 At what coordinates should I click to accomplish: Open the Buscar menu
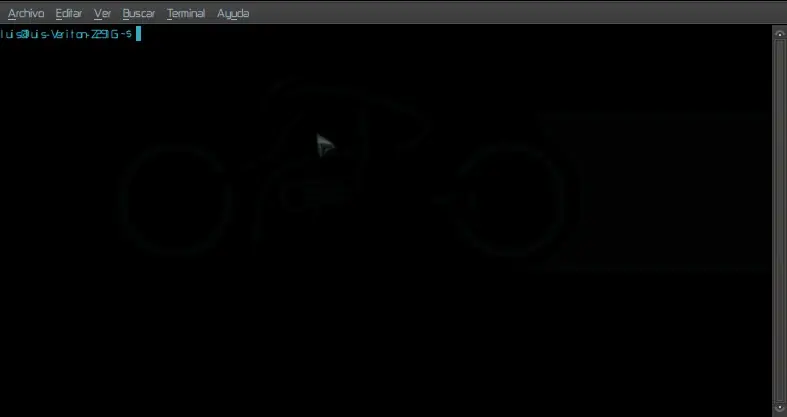(139, 14)
